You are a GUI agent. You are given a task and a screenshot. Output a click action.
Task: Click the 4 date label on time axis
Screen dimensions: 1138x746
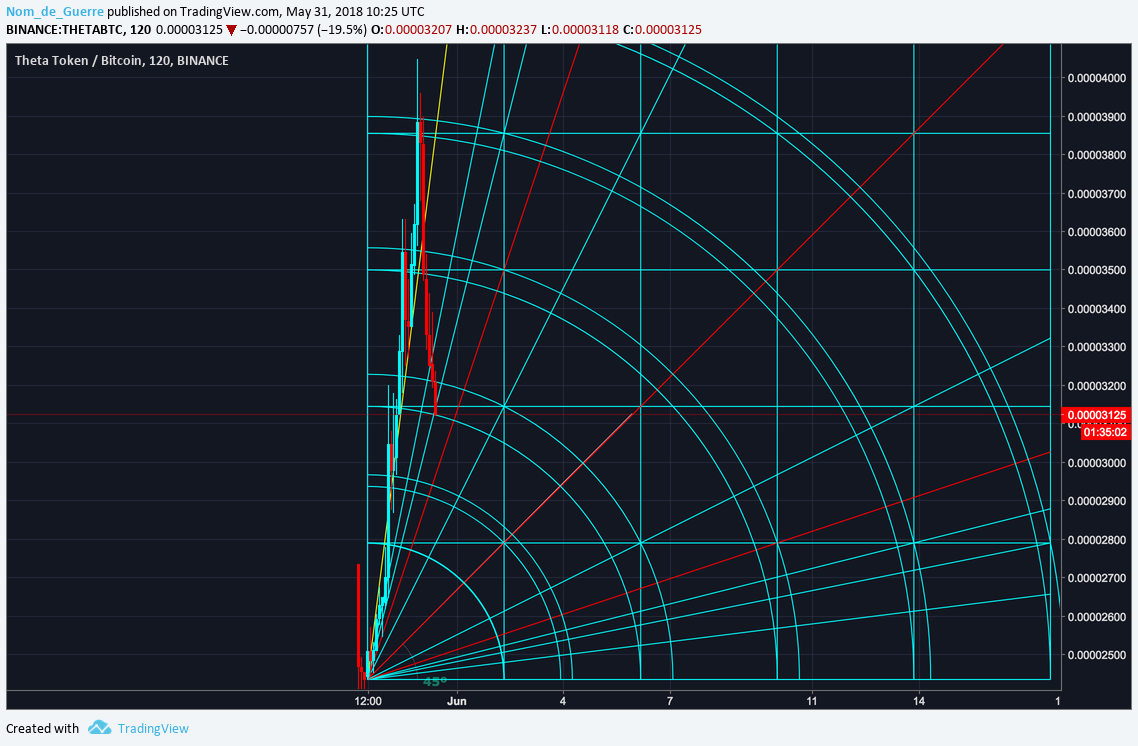tap(562, 701)
